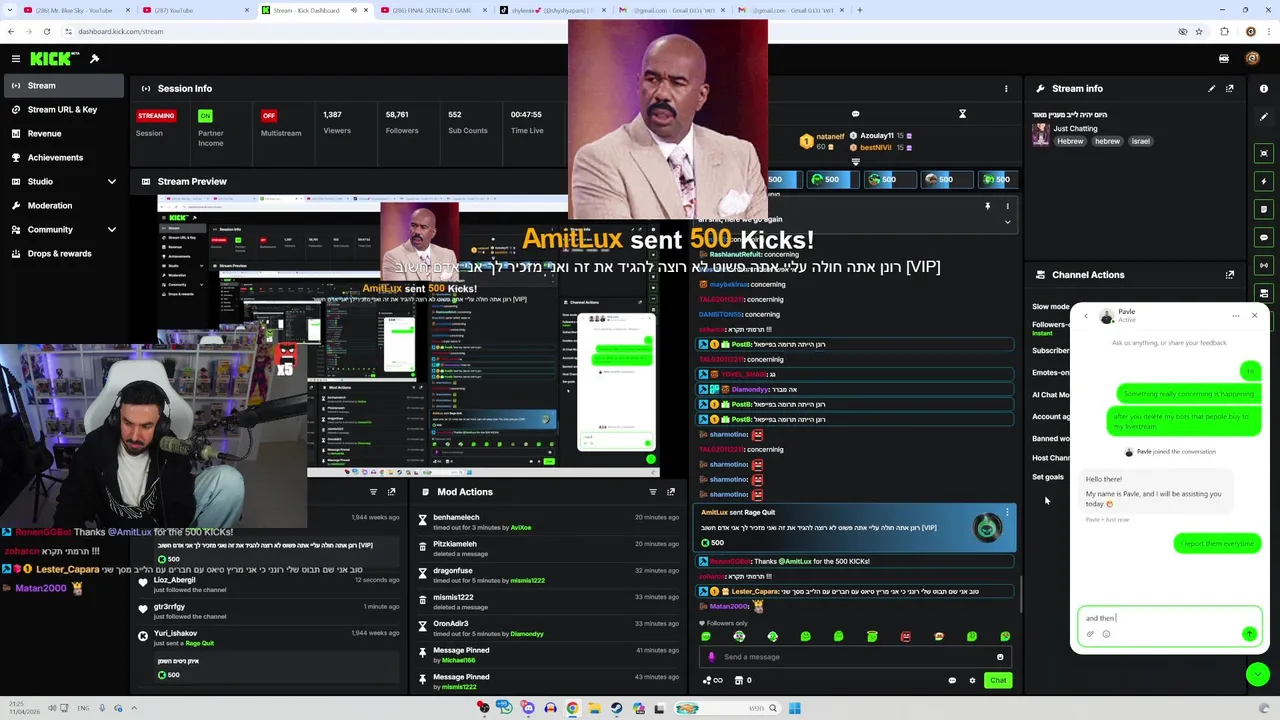Open the Session Info options menu

1006,88
